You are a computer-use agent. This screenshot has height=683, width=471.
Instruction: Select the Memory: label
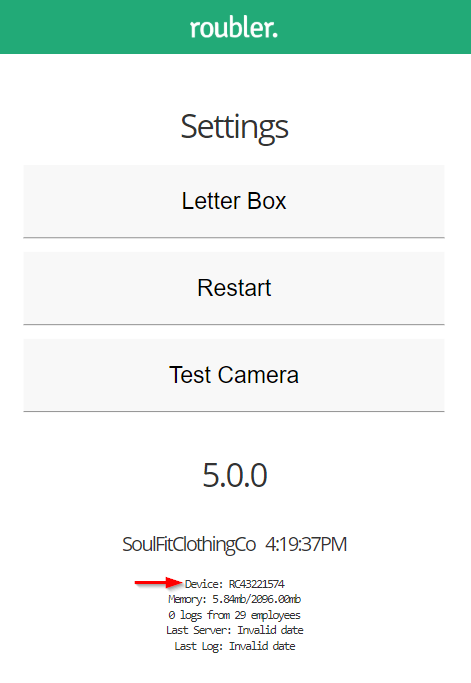[x=187, y=600]
